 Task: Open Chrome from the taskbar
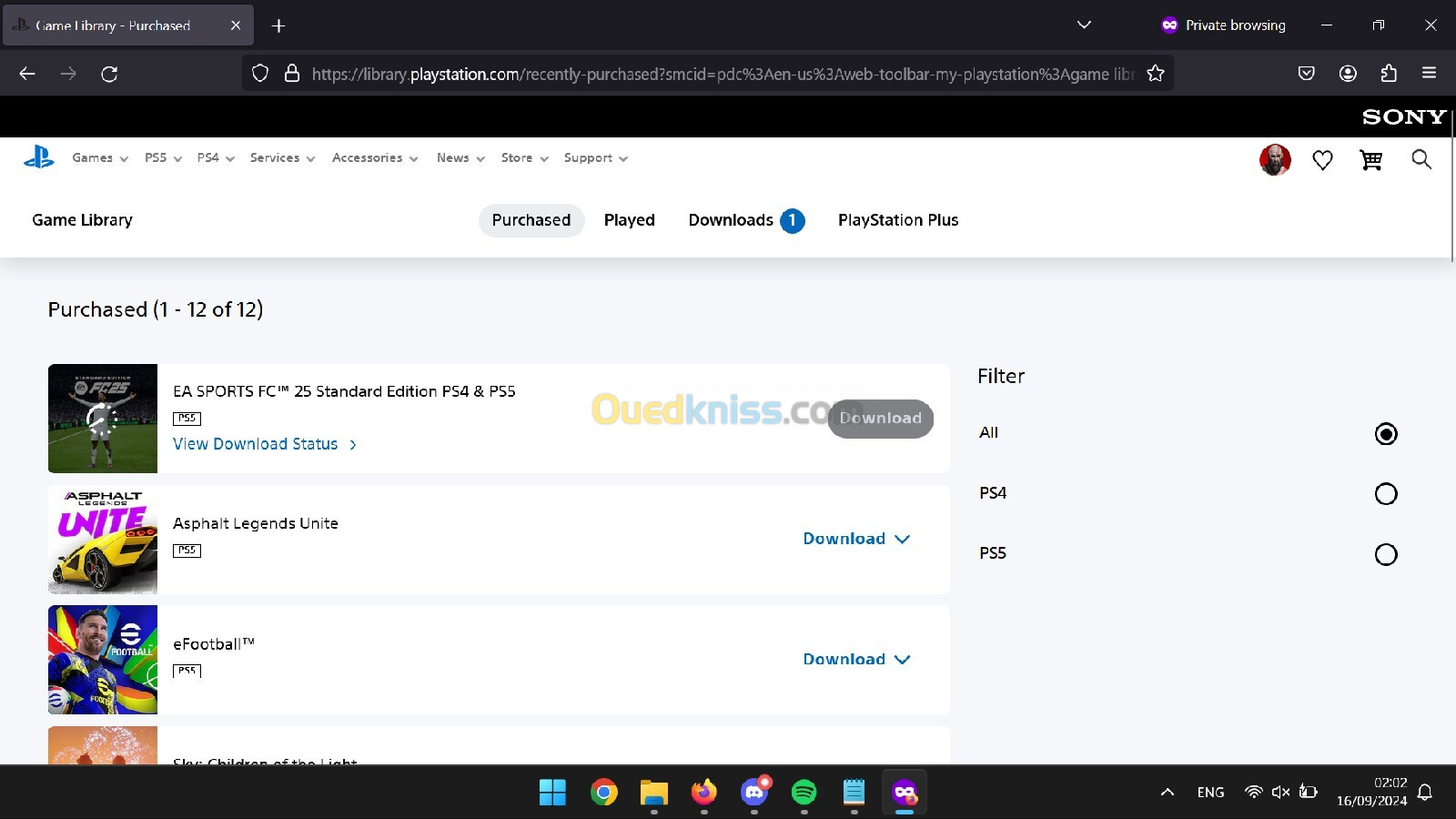603,793
